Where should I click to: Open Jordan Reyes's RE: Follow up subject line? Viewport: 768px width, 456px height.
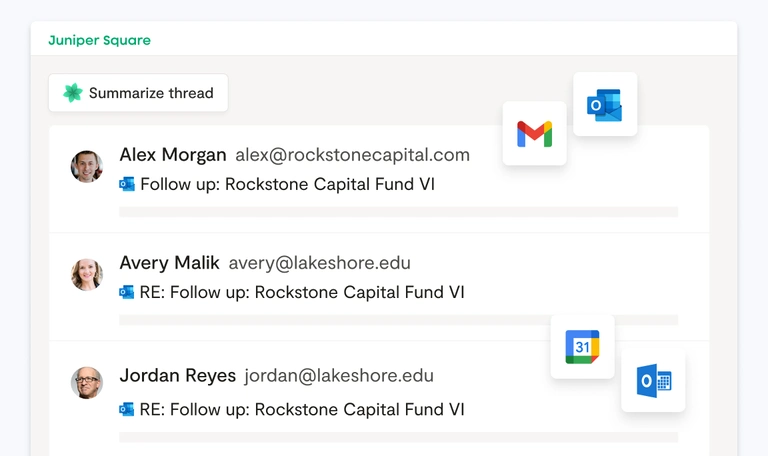(302, 409)
